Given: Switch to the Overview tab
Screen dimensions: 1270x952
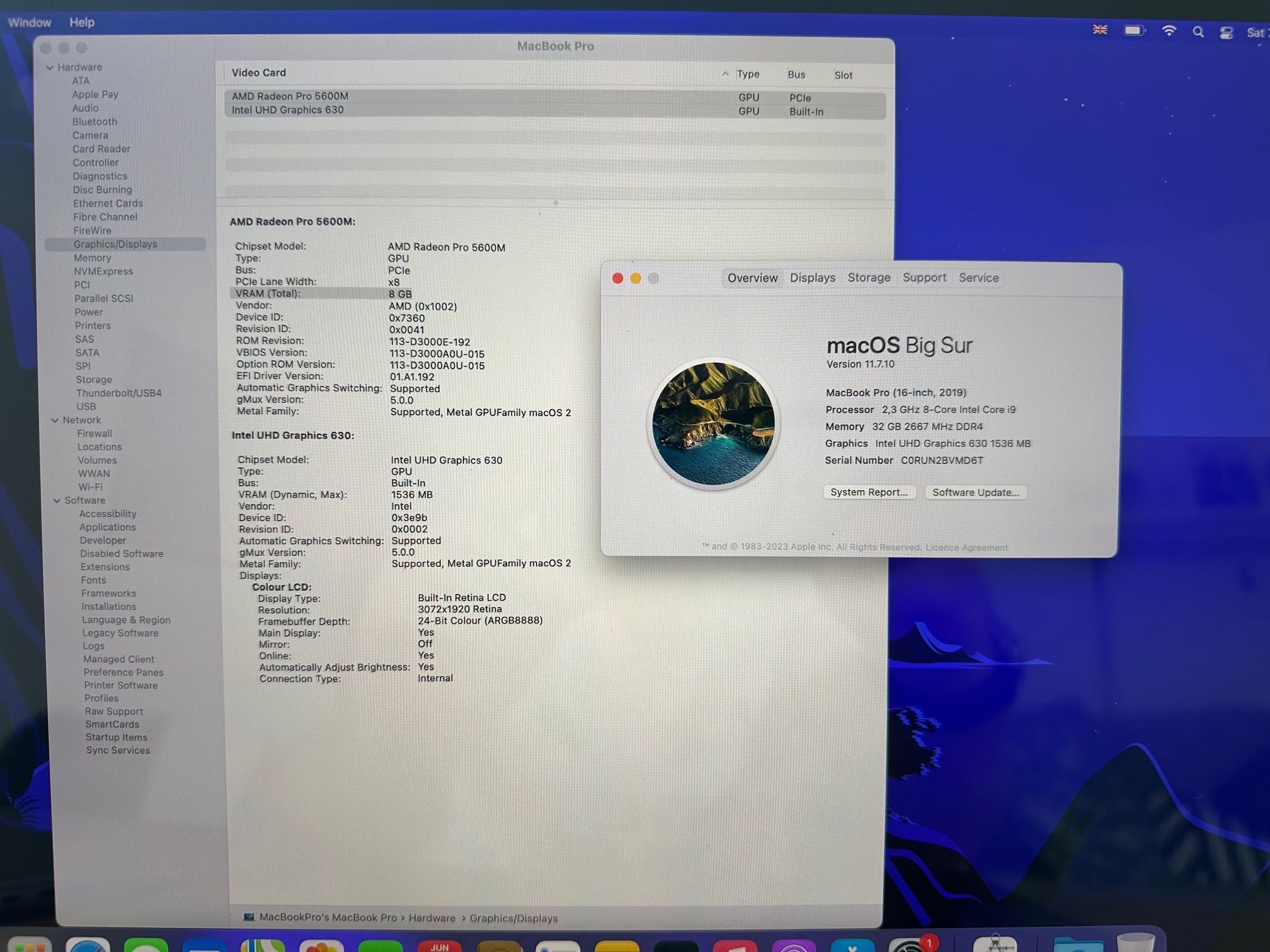Looking at the screenshot, I should (752, 278).
